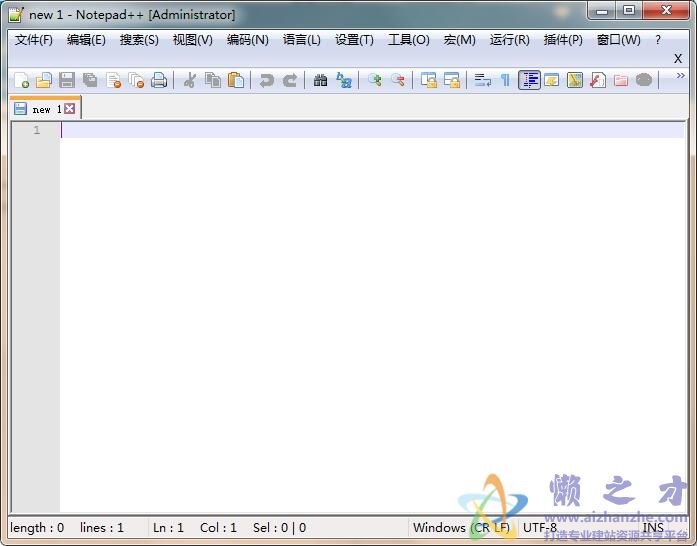The height and width of the screenshot is (546, 697).
Task: Open Folder as Workspace icon
Action: [621, 80]
